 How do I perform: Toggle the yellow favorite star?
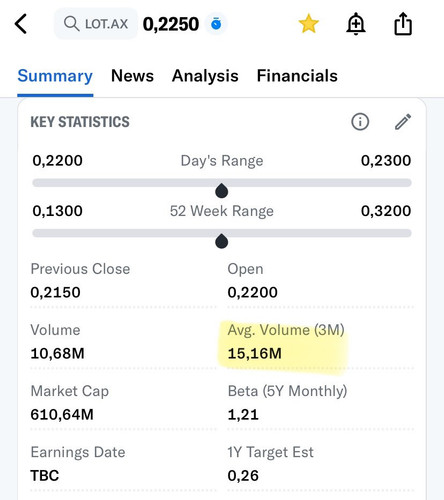309,24
